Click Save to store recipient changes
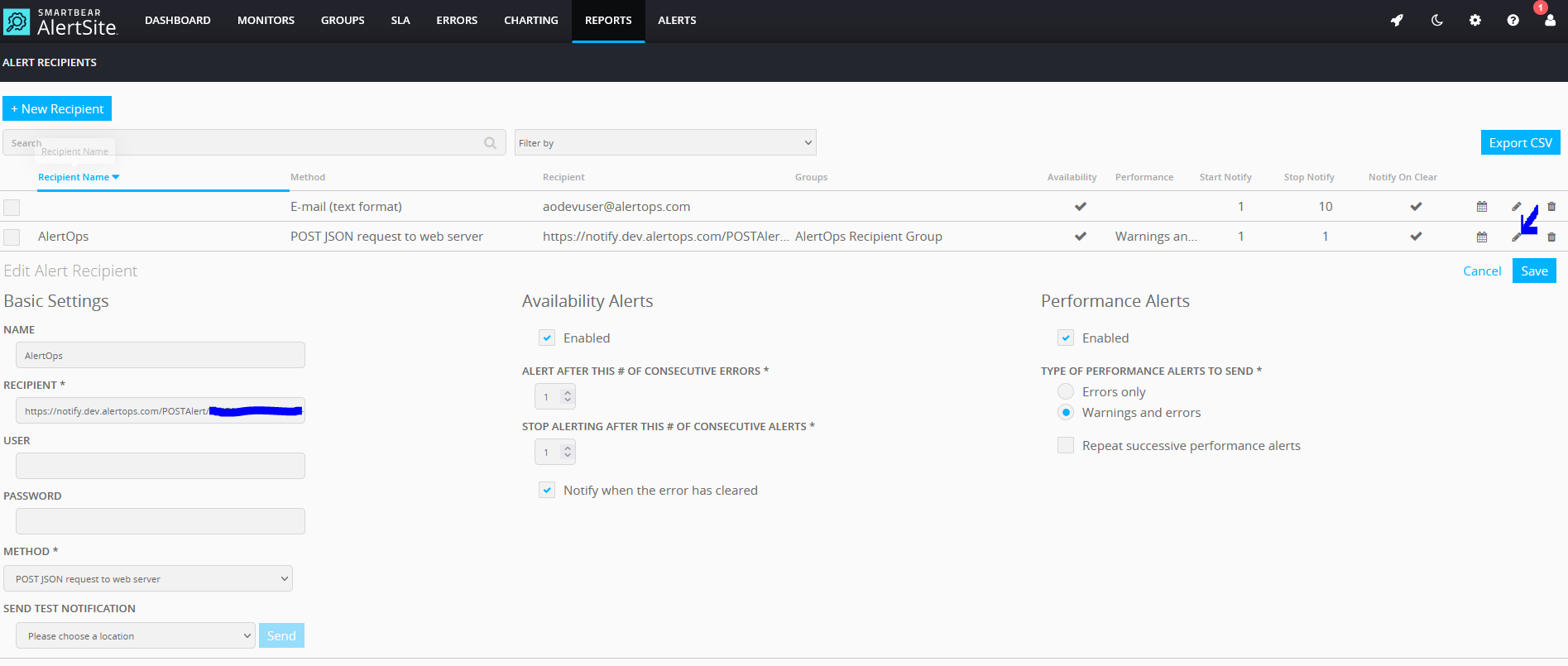This screenshot has width=1568, height=666. 1533,271
